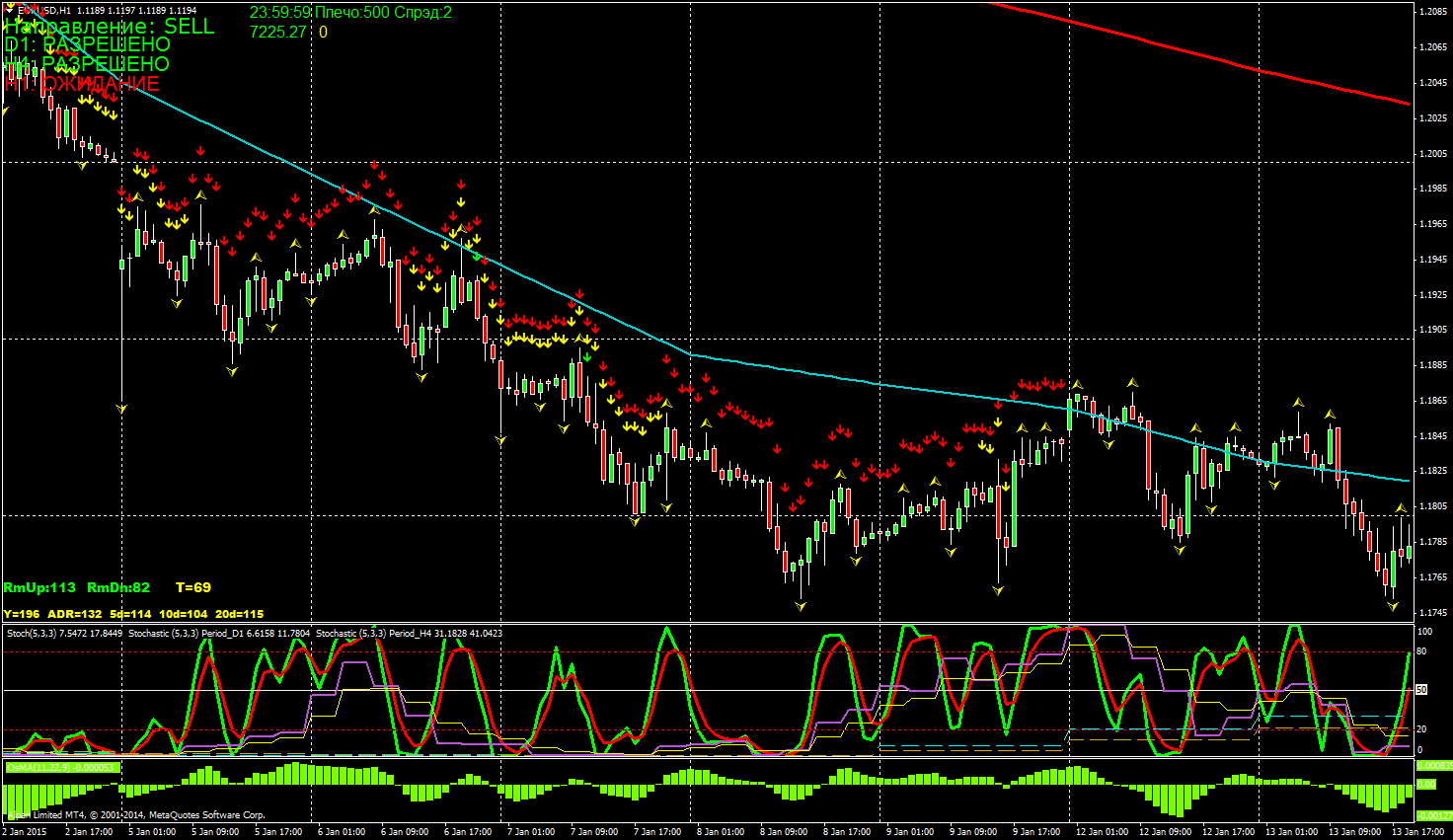Click the '13 Jan 17:00' time axis label
Image resolution: width=1453 pixels, height=840 pixels.
click(1418, 832)
